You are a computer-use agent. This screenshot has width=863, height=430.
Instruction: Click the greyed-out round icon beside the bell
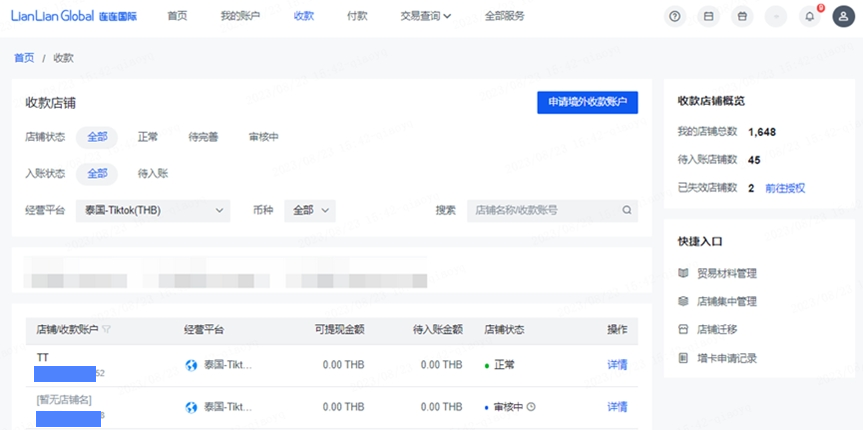click(x=776, y=17)
